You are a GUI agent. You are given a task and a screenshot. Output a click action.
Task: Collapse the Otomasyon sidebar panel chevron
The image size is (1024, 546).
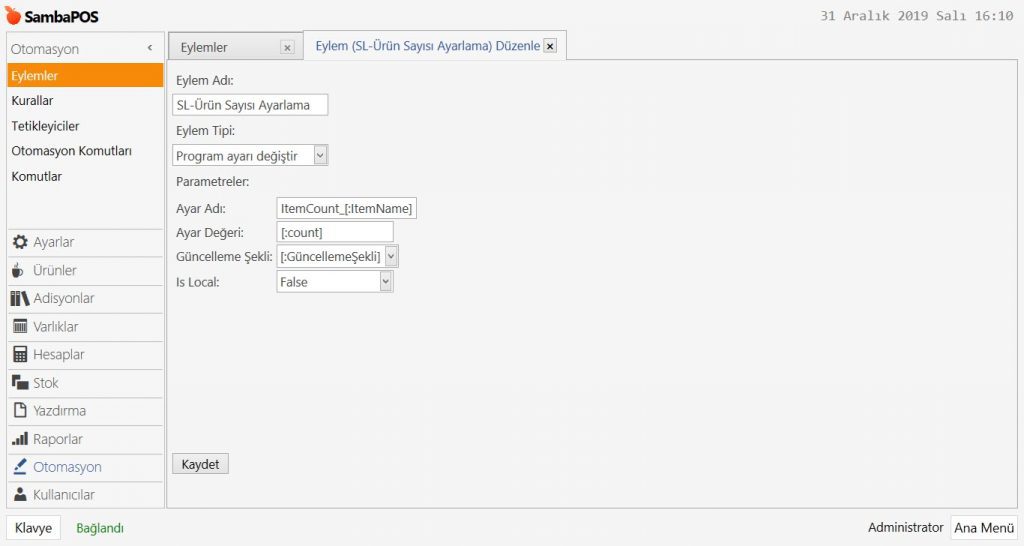point(150,48)
